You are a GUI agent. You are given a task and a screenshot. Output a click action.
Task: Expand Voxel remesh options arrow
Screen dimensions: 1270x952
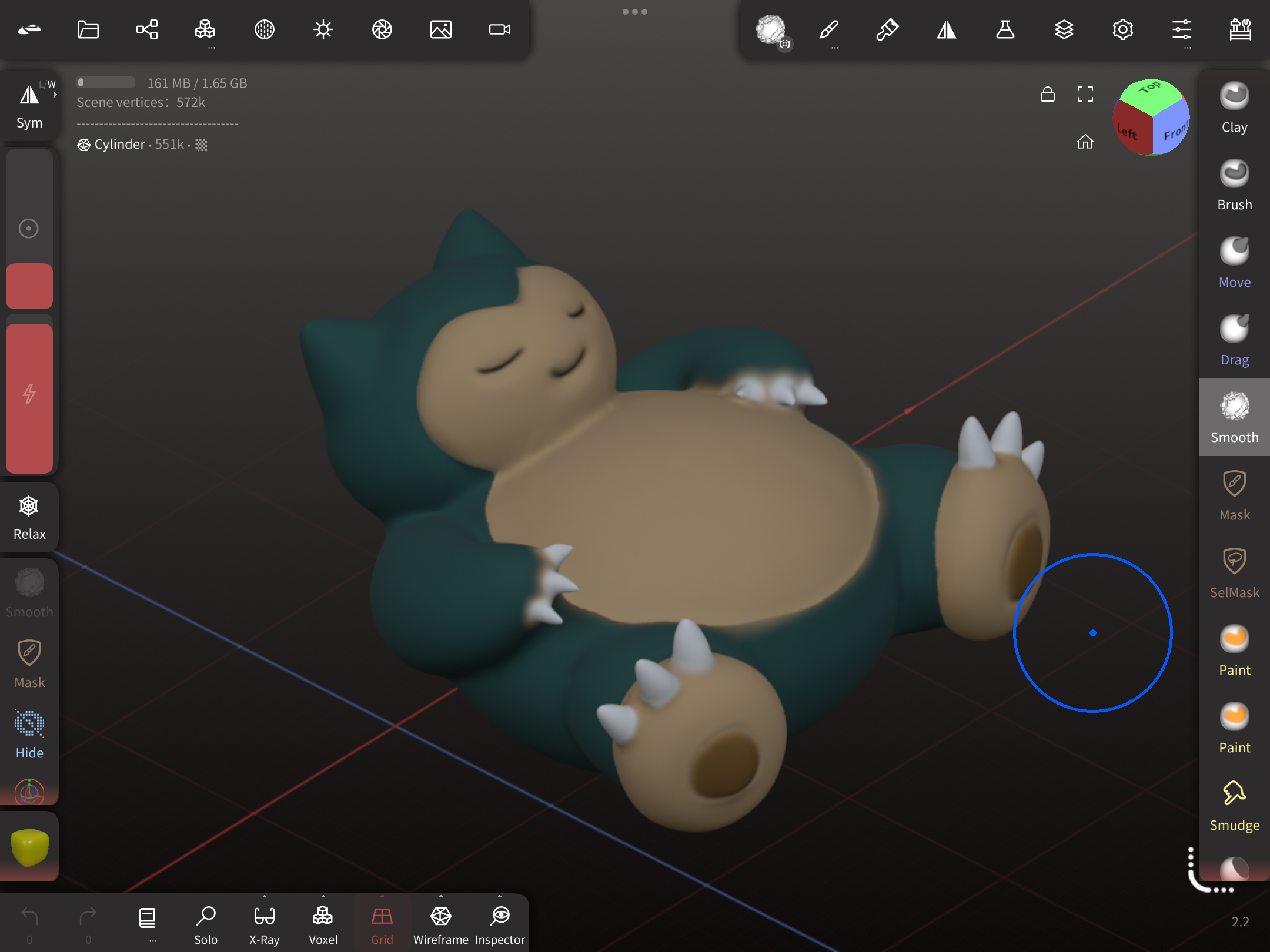[x=323, y=897]
